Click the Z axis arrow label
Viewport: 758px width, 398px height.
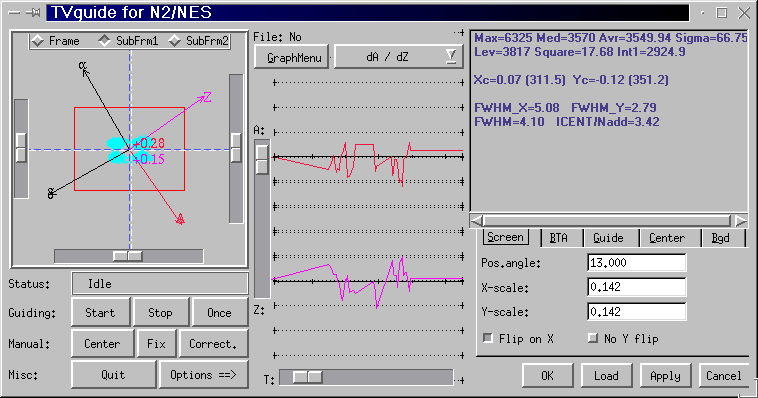click(207, 97)
